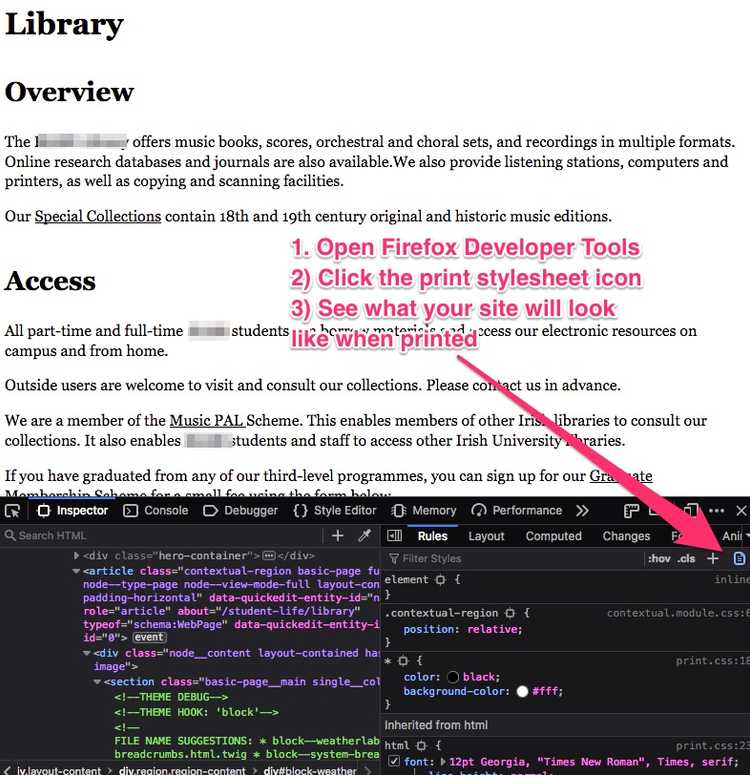The image size is (750, 775).
Task: Click the eyedropper color picker icon
Action: [x=364, y=536]
